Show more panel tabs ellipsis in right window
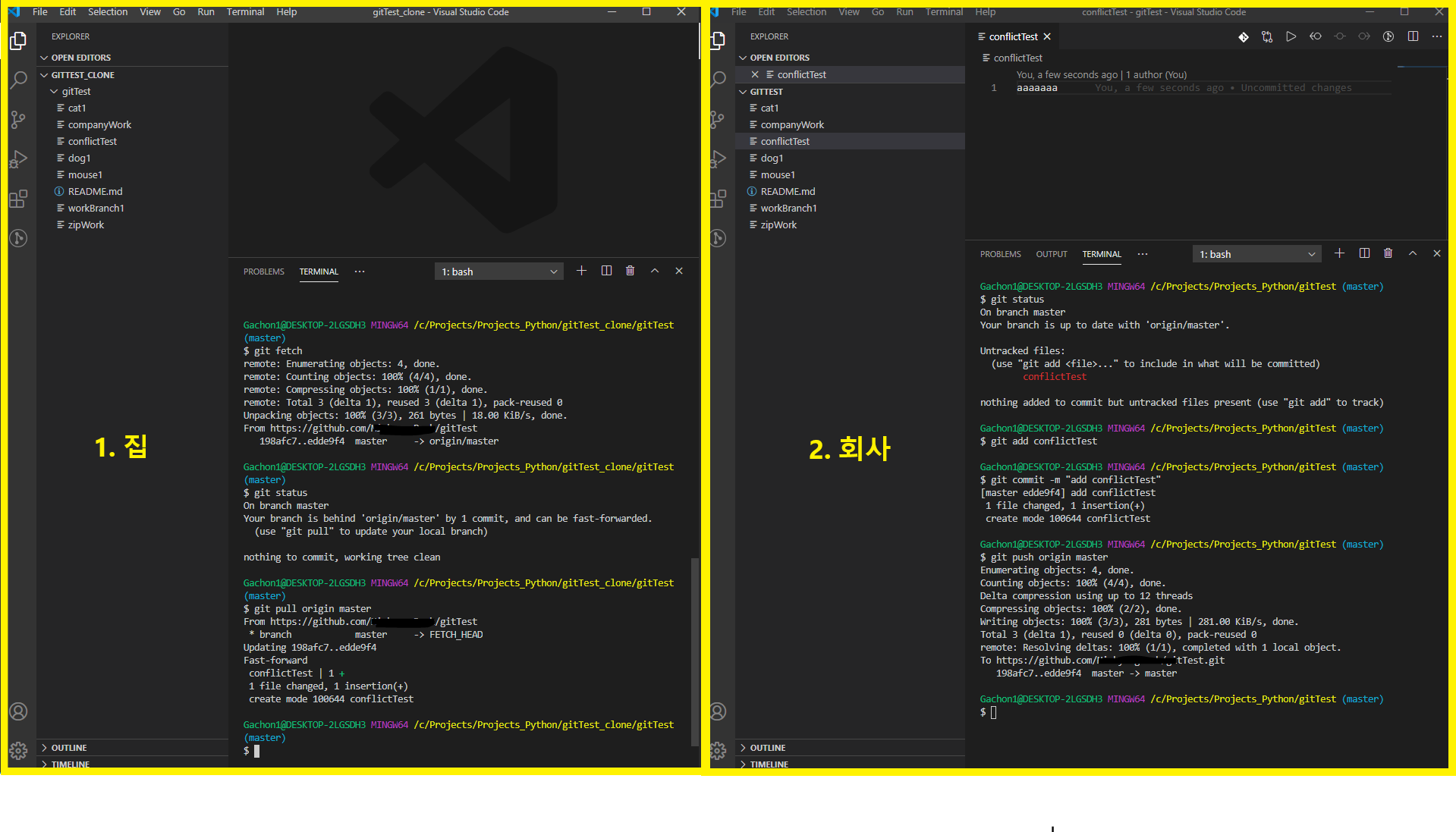The image size is (1456, 832). coord(1143,254)
